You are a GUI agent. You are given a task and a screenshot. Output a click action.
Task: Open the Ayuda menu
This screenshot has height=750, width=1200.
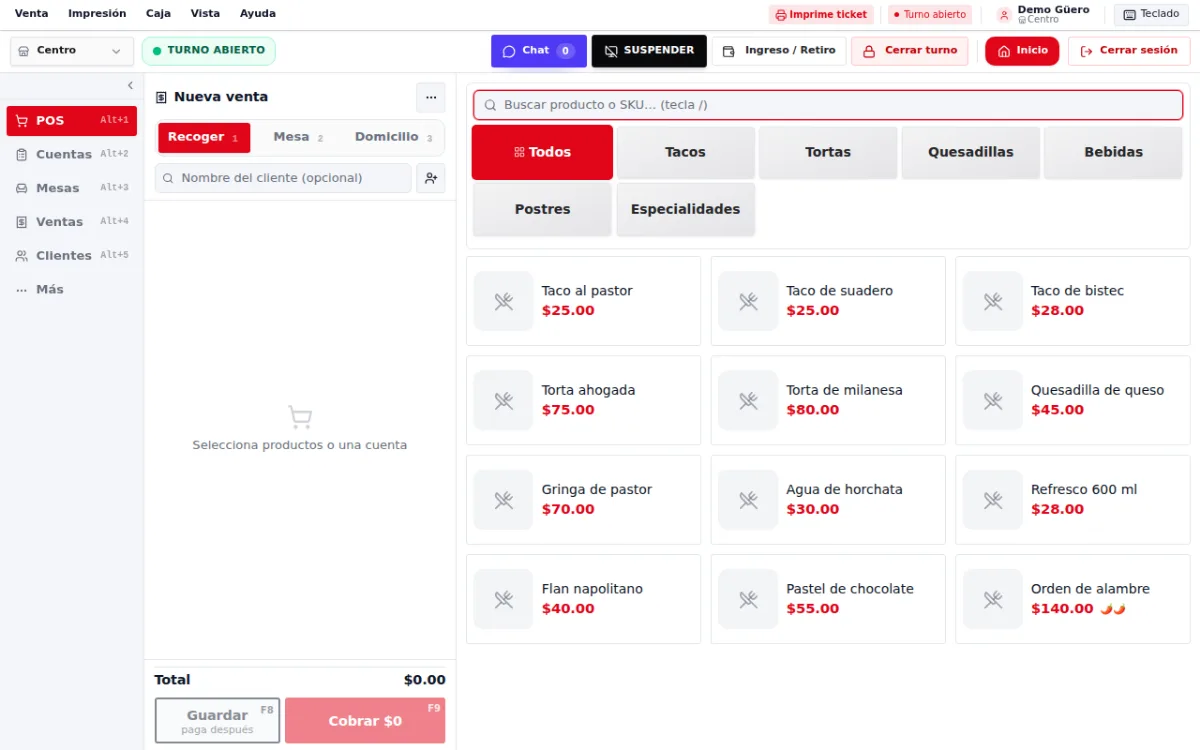click(258, 14)
